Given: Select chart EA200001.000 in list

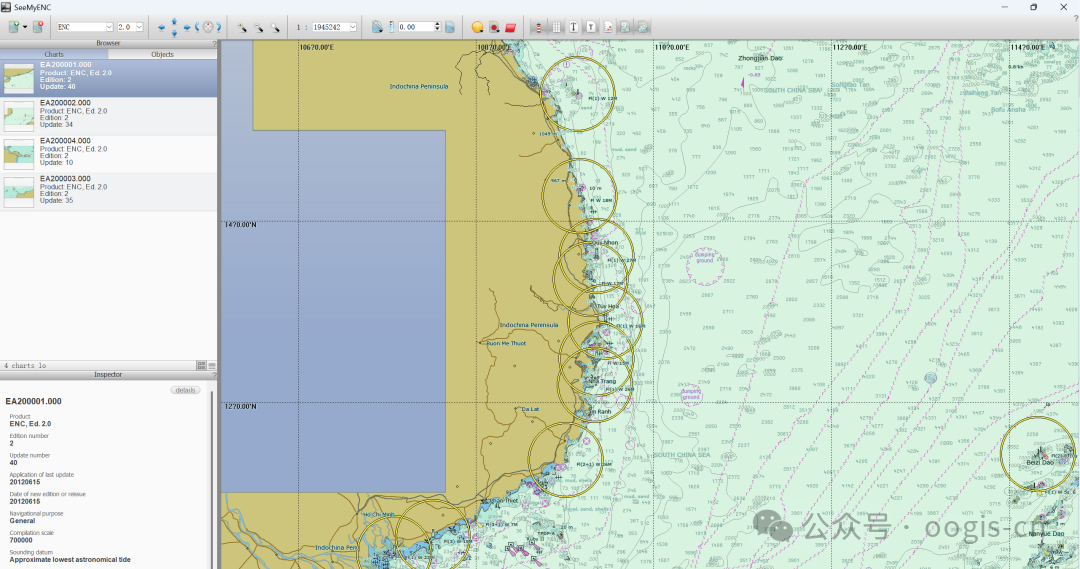Looking at the screenshot, I should (108, 78).
